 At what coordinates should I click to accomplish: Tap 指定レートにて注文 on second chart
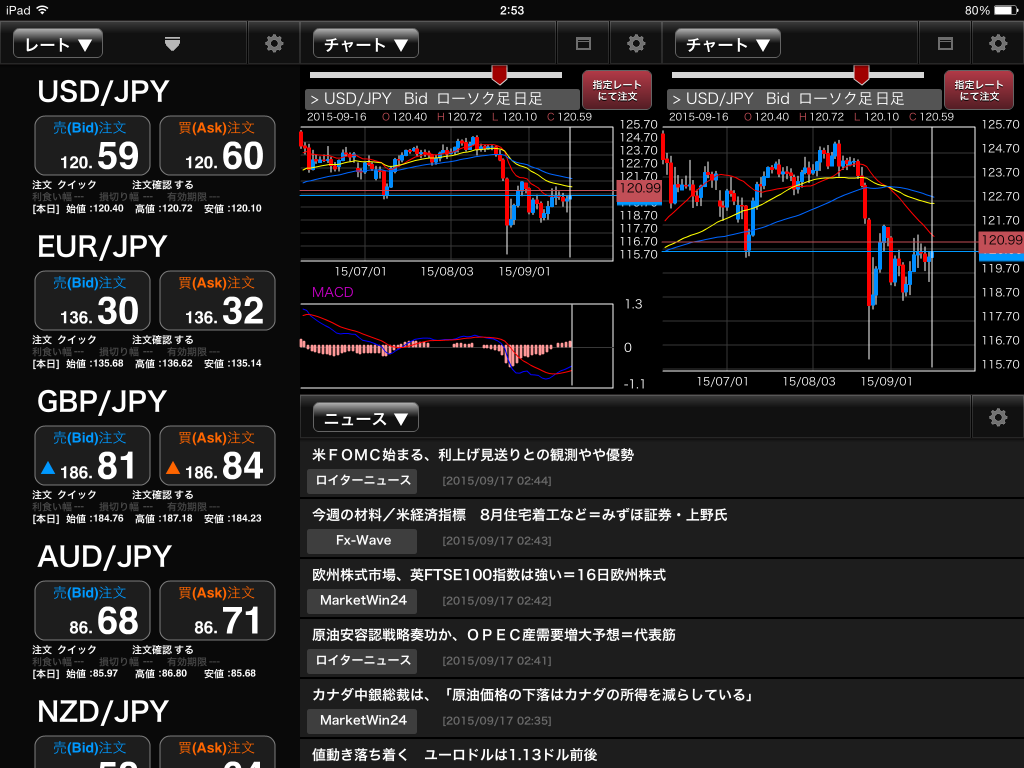(x=978, y=90)
